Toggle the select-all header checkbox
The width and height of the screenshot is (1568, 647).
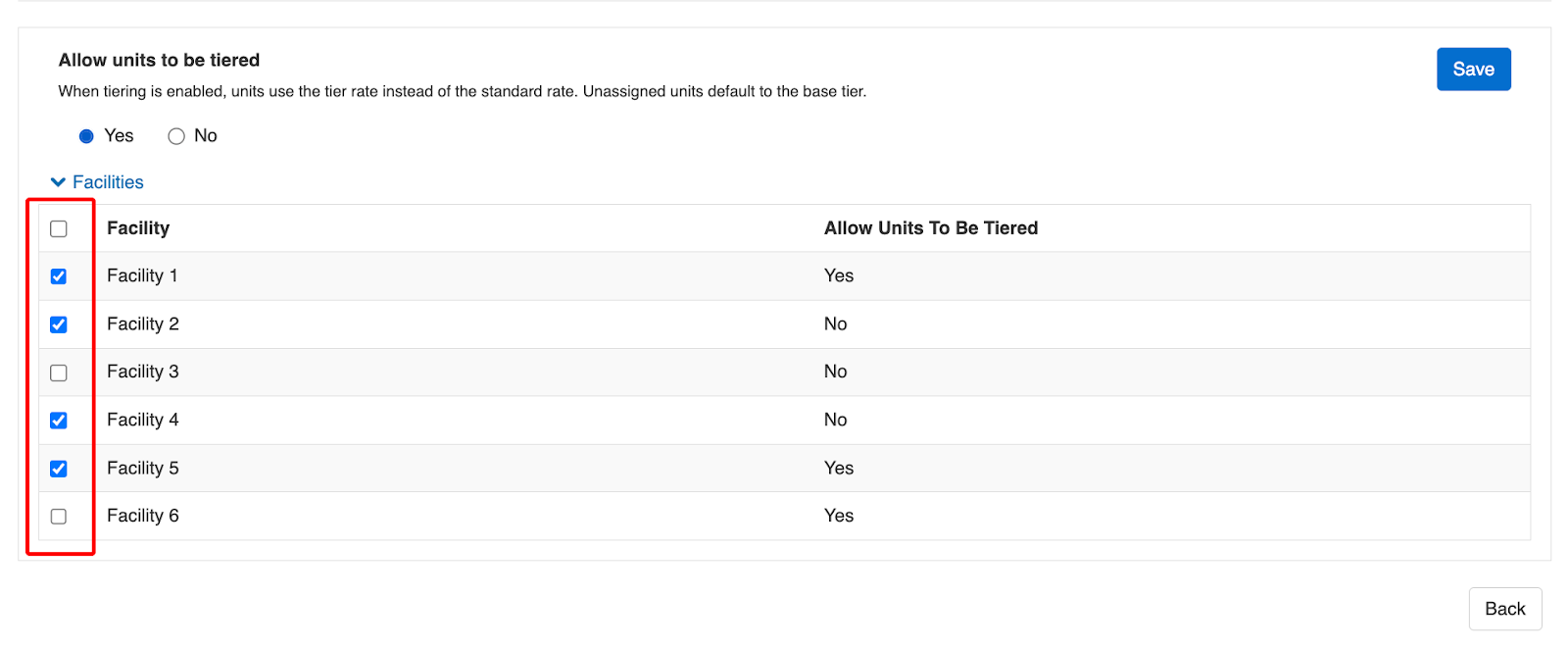[59, 228]
